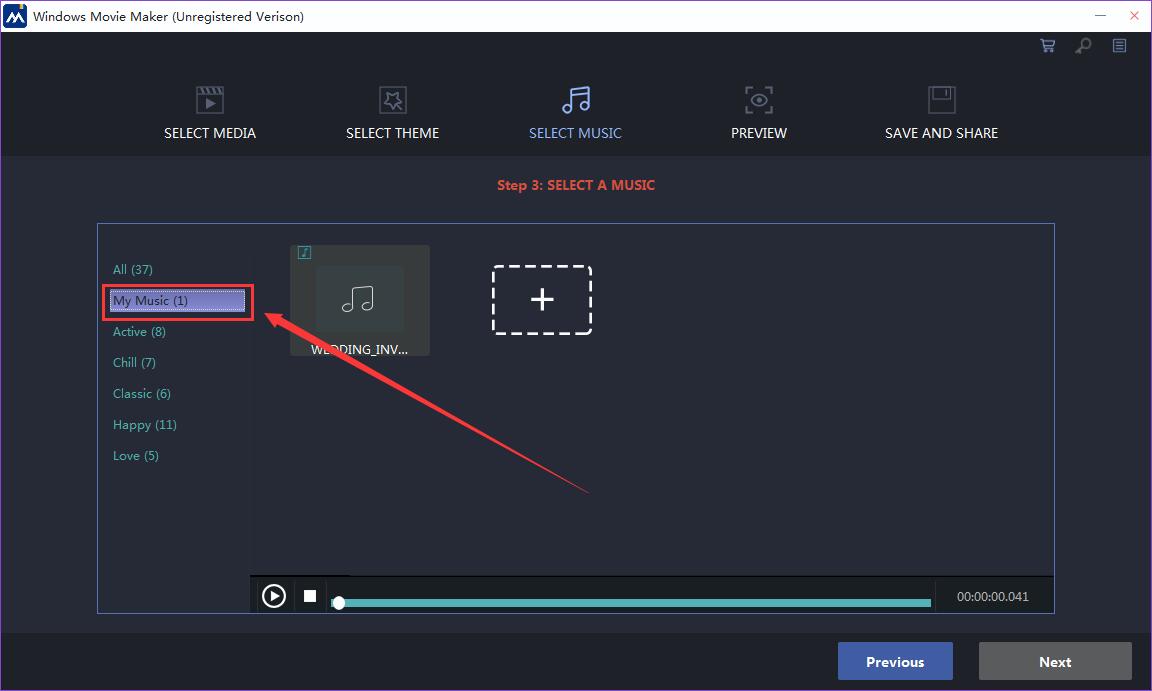Screen dimensions: 1152x691
Task: Open the SELECT MUSIC step label
Action: point(575,133)
